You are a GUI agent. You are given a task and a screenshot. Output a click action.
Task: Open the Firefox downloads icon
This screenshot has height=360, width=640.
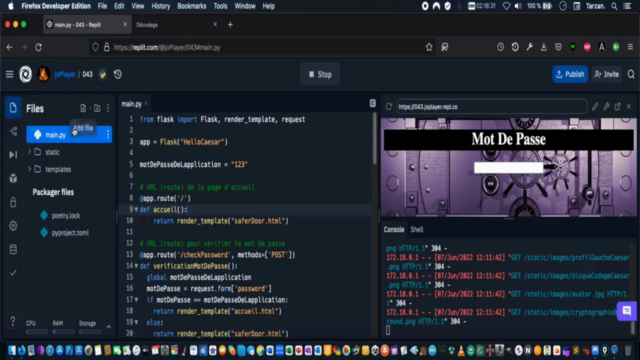(x=544, y=47)
